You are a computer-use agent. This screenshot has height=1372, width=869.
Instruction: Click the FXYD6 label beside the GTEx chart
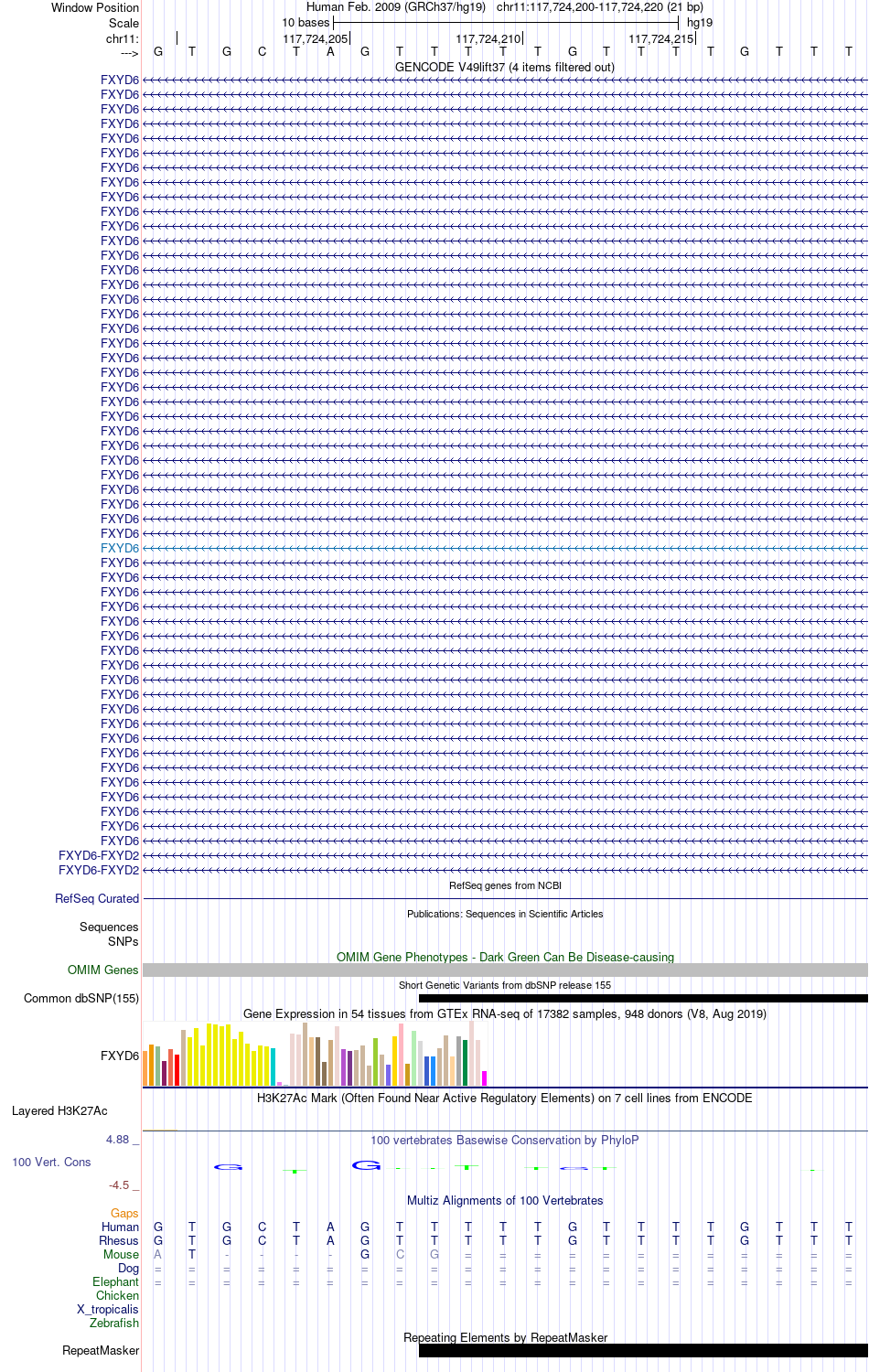[120, 1056]
